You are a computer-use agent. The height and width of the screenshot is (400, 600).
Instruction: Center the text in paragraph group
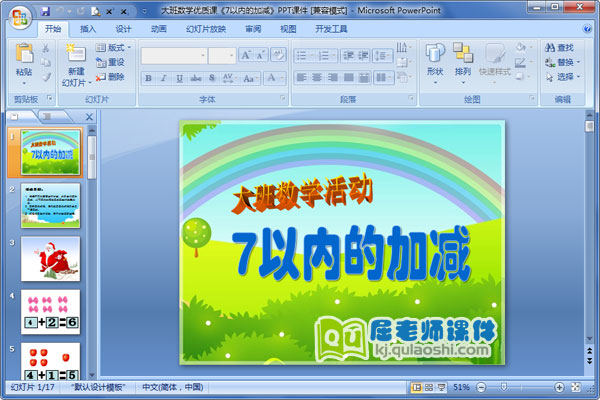(317, 78)
